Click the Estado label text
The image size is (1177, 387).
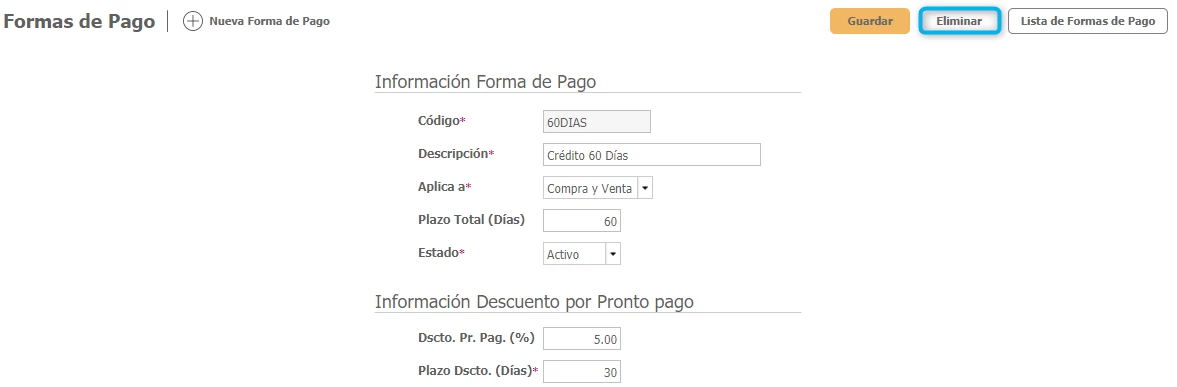tap(438, 253)
